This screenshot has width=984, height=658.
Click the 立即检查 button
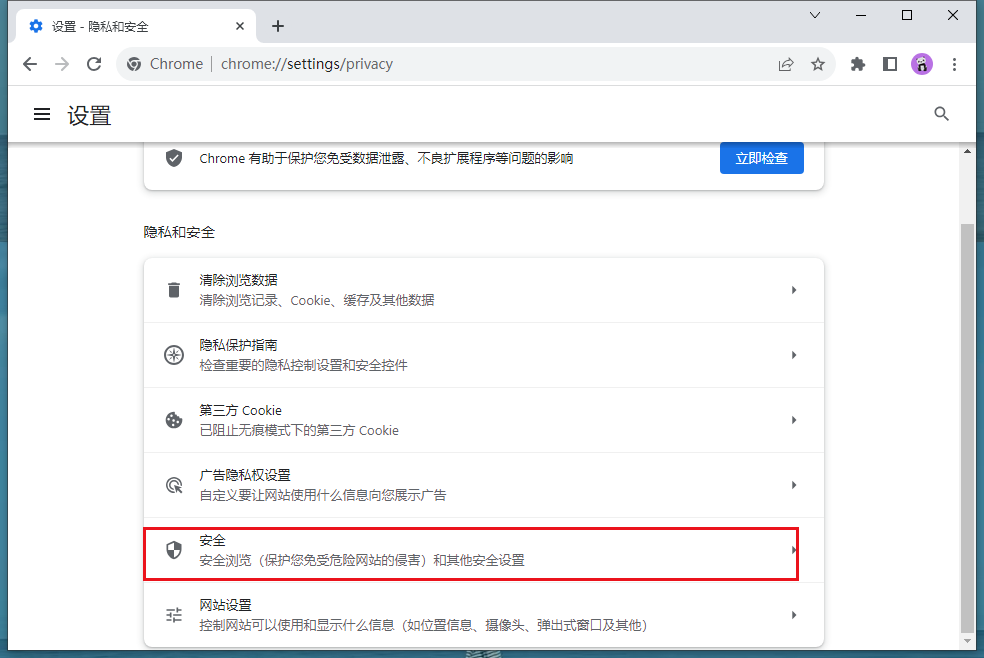click(x=761, y=158)
